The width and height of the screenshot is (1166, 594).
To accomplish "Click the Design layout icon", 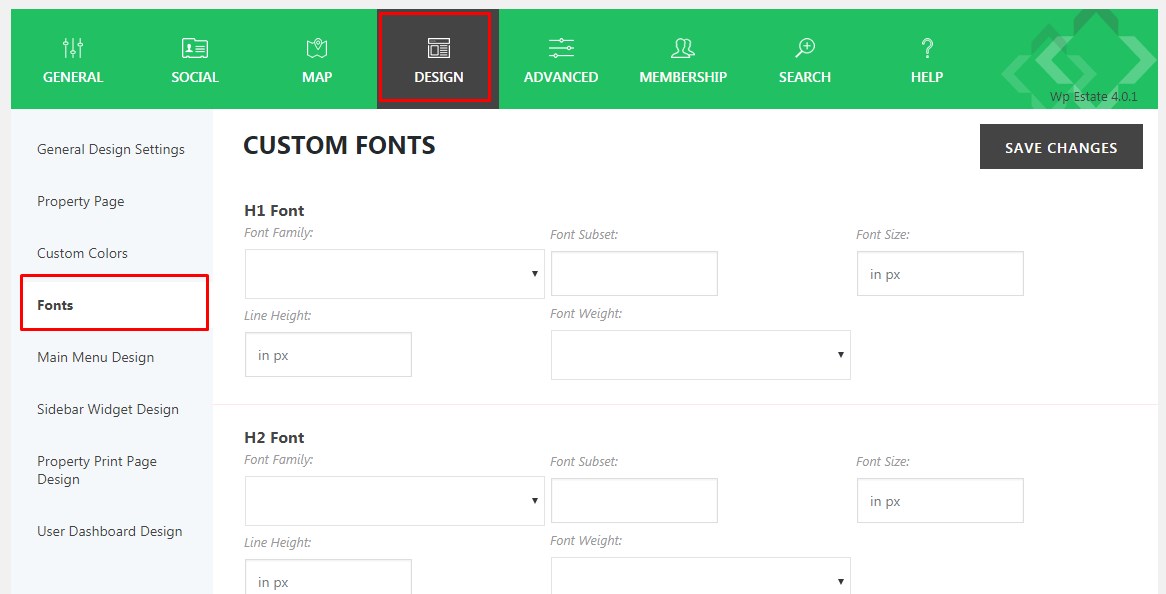I will click(439, 48).
